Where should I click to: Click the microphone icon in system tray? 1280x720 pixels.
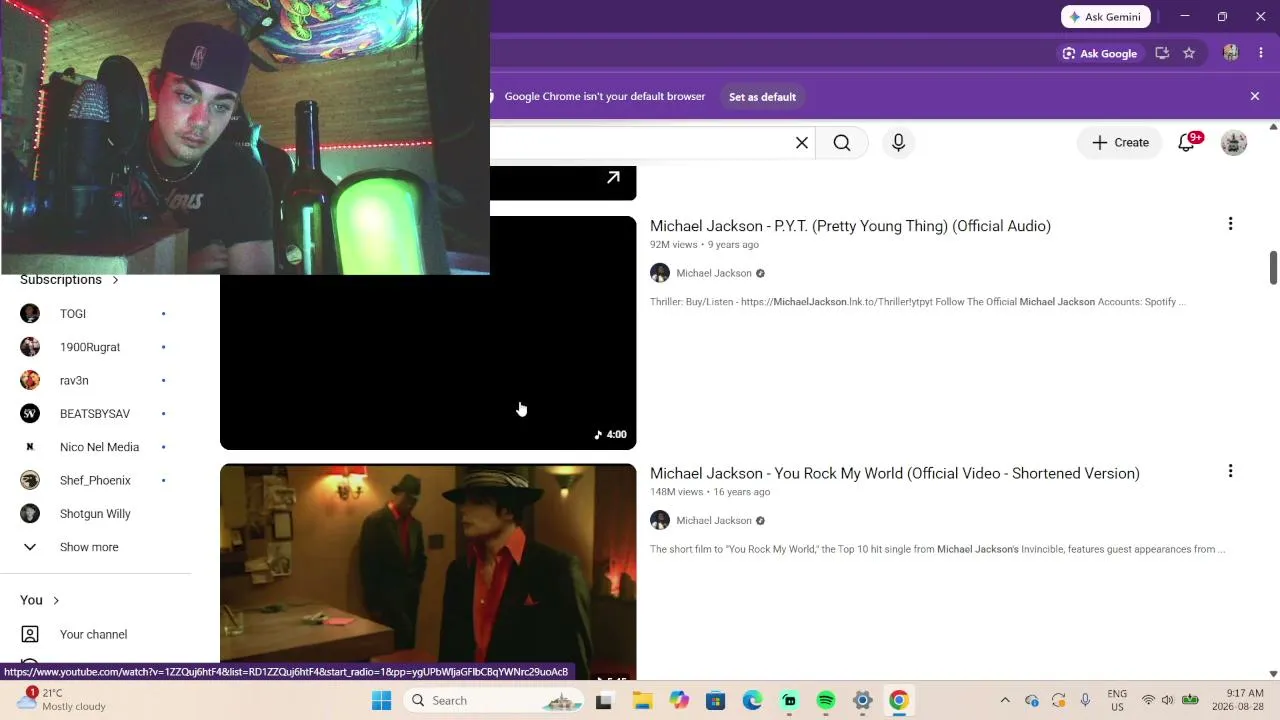[x=1085, y=700]
